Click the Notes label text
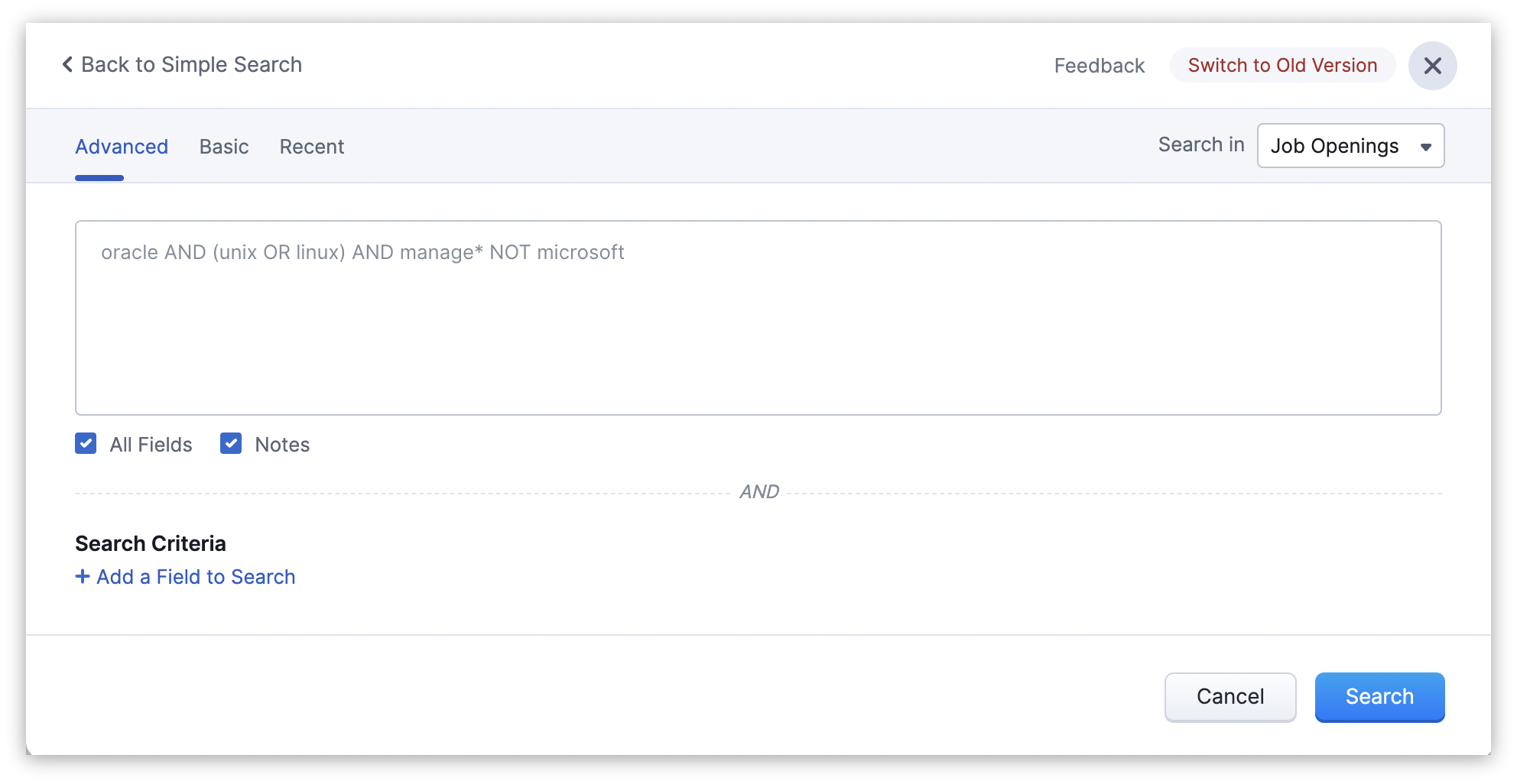Screen dimensions: 1517x784 coord(282,445)
